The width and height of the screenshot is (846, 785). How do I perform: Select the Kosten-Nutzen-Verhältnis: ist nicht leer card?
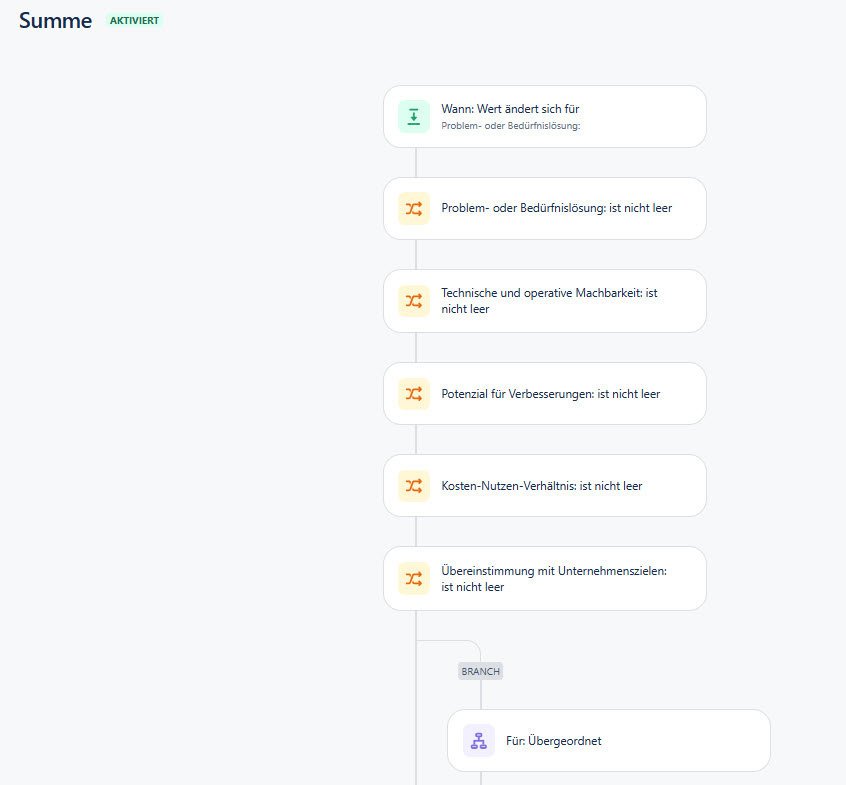click(x=545, y=486)
